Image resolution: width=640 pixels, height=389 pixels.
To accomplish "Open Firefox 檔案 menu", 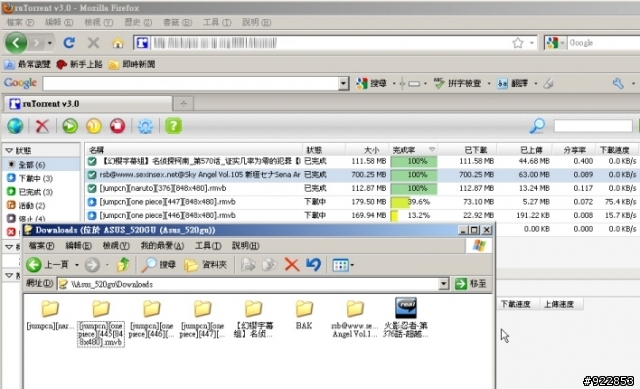I will [x=20, y=22].
